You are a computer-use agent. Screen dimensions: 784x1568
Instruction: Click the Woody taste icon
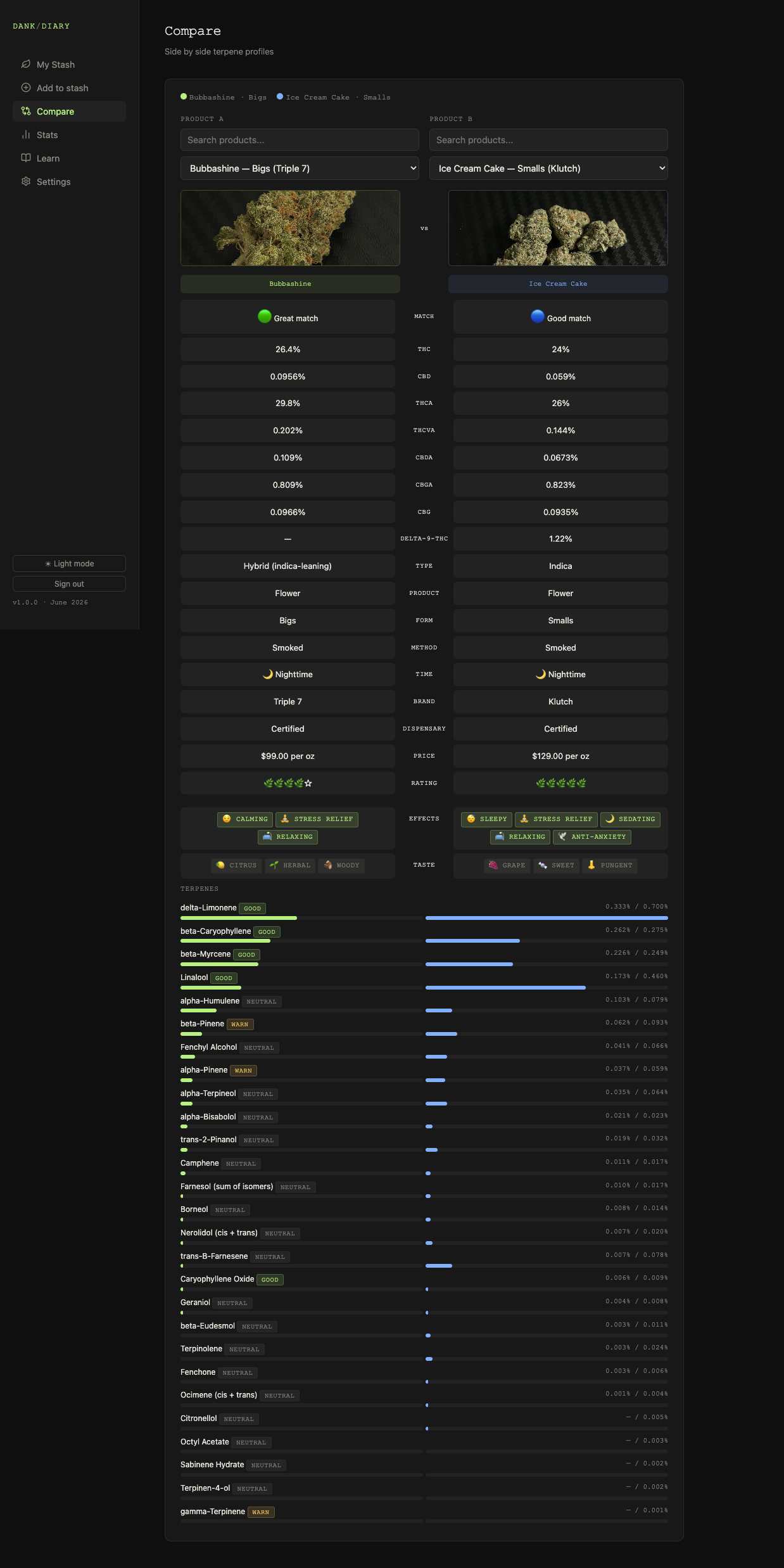coord(328,865)
